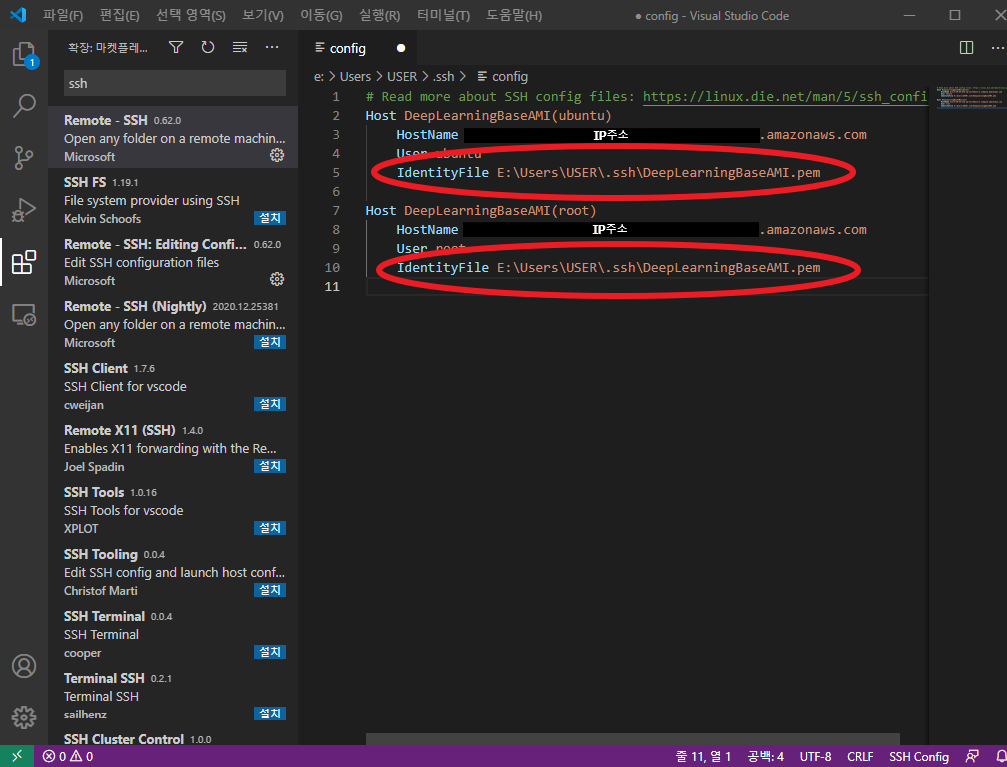Open the 편집(E) menu
Screen dimensions: 1007x767
coord(119,15)
